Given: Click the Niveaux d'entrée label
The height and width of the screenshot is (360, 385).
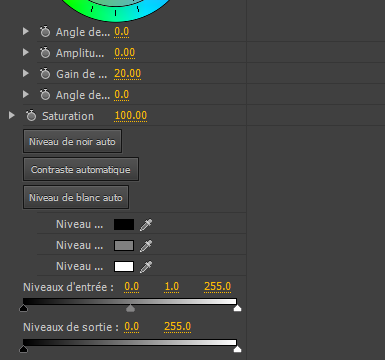Looking at the screenshot, I should coord(68,287).
